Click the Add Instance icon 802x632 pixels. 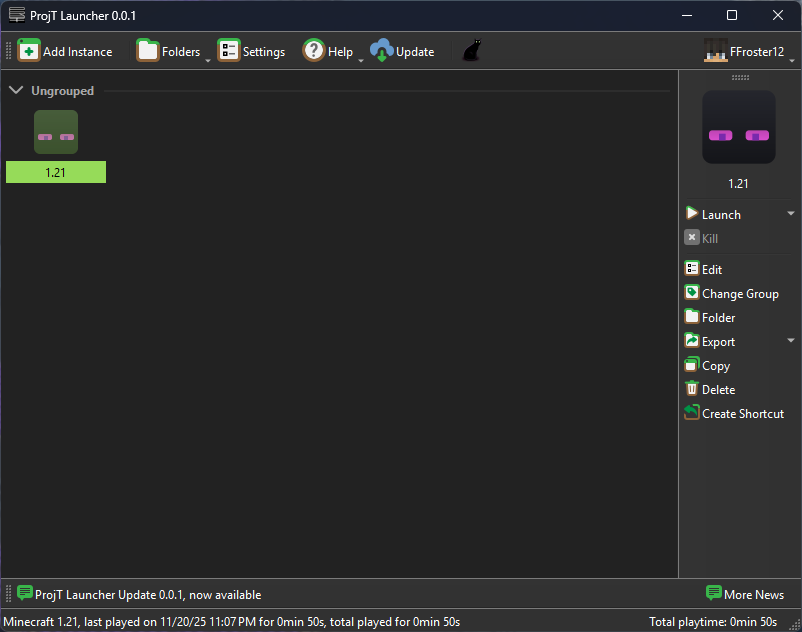[28, 50]
